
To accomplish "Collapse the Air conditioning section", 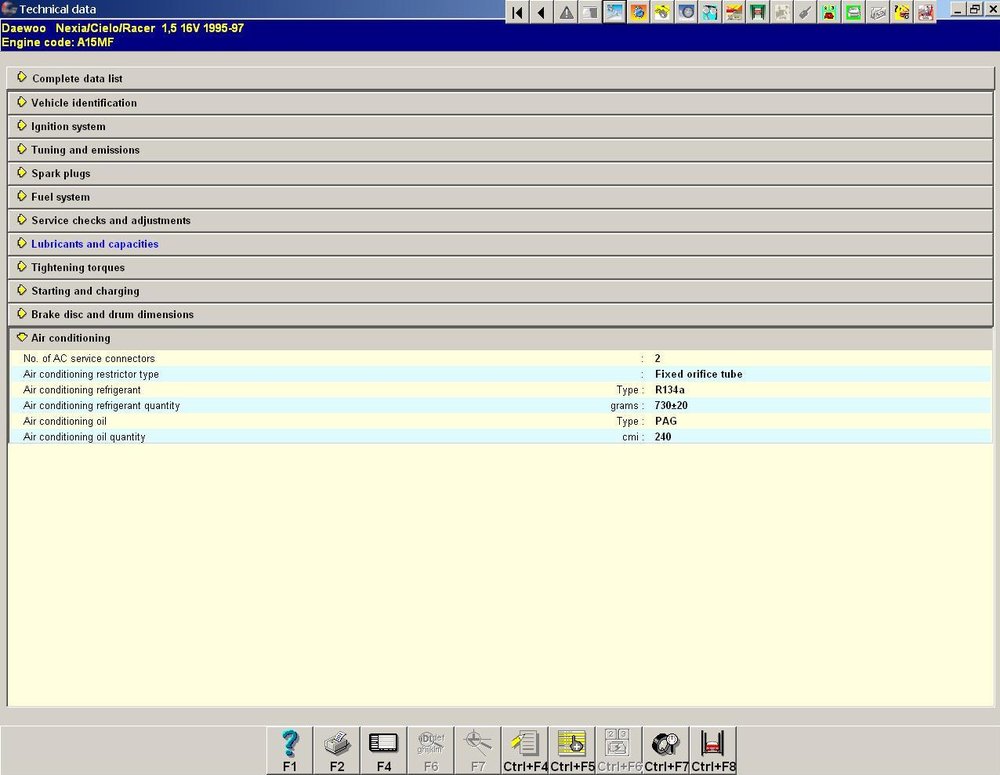I will [x=501, y=338].
